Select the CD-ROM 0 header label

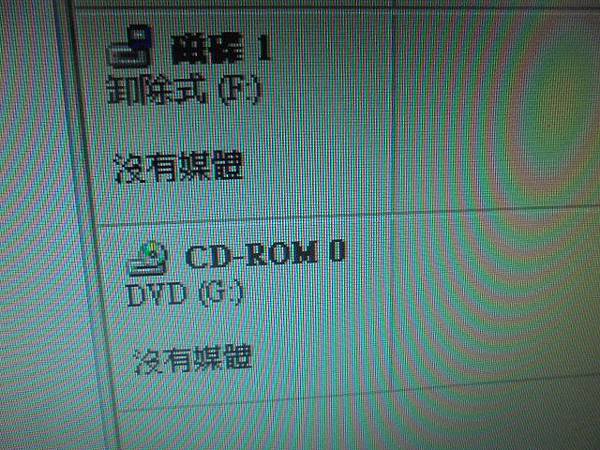[265, 253]
